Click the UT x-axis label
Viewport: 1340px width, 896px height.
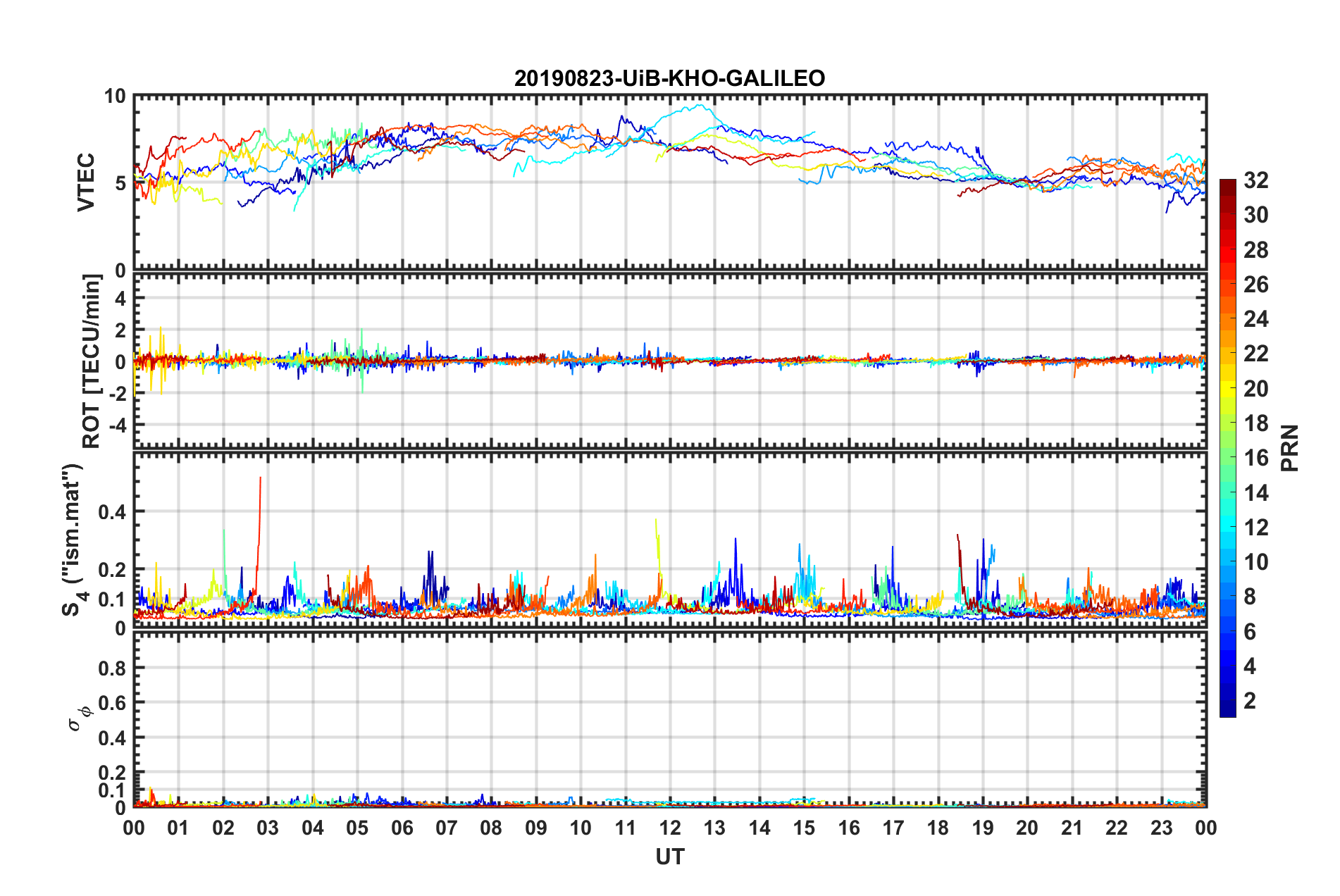670,857
